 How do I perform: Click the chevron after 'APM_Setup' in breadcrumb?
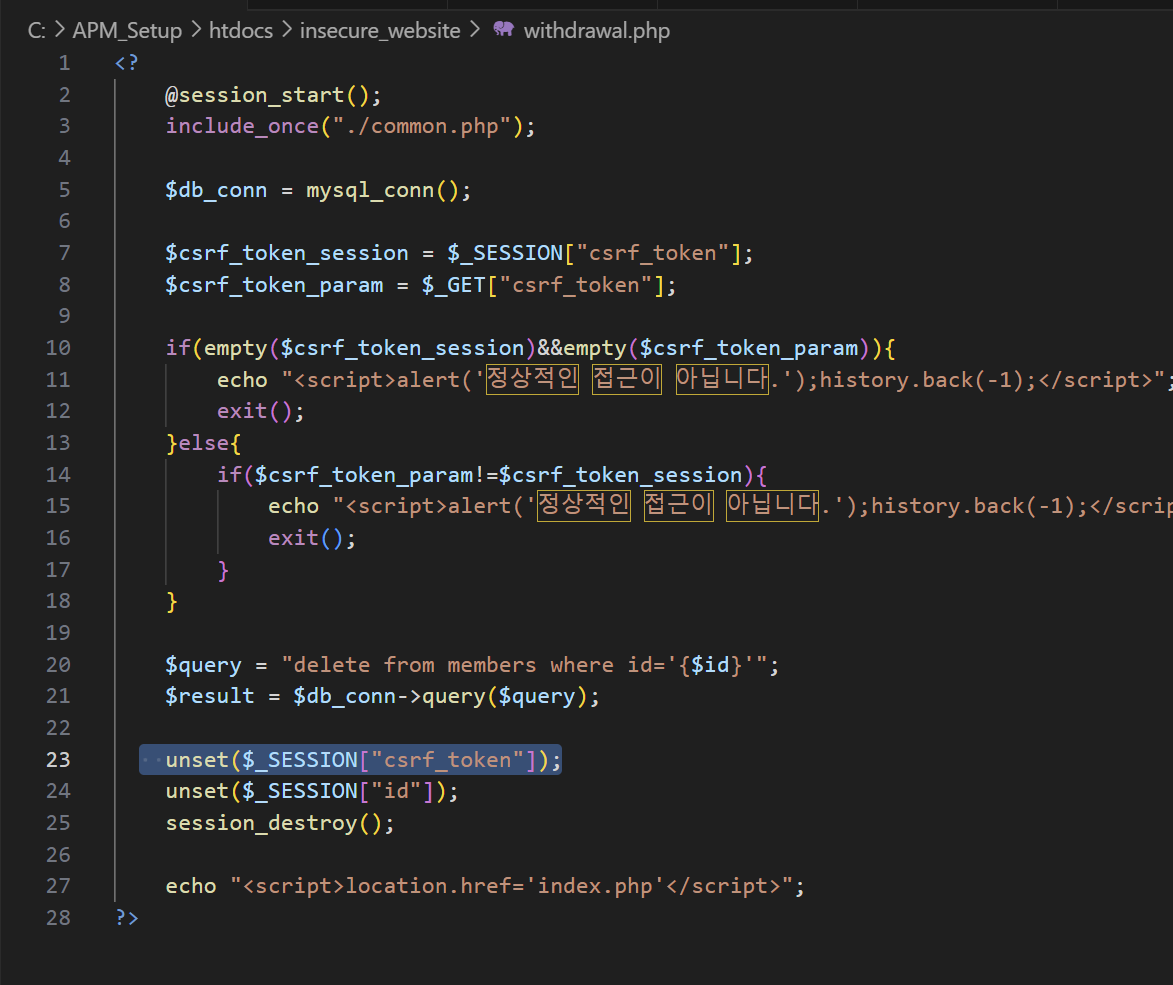click(196, 30)
